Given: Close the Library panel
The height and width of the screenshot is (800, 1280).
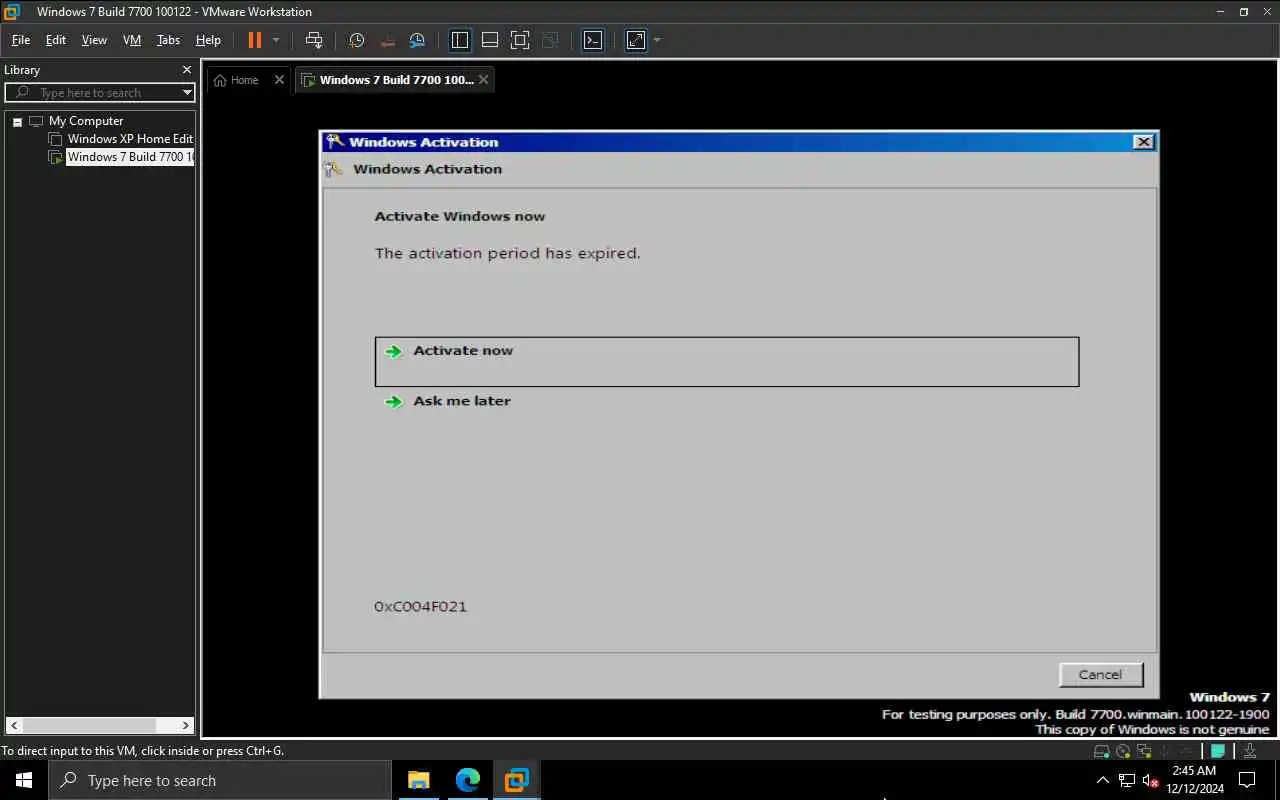Looking at the screenshot, I should [186, 70].
